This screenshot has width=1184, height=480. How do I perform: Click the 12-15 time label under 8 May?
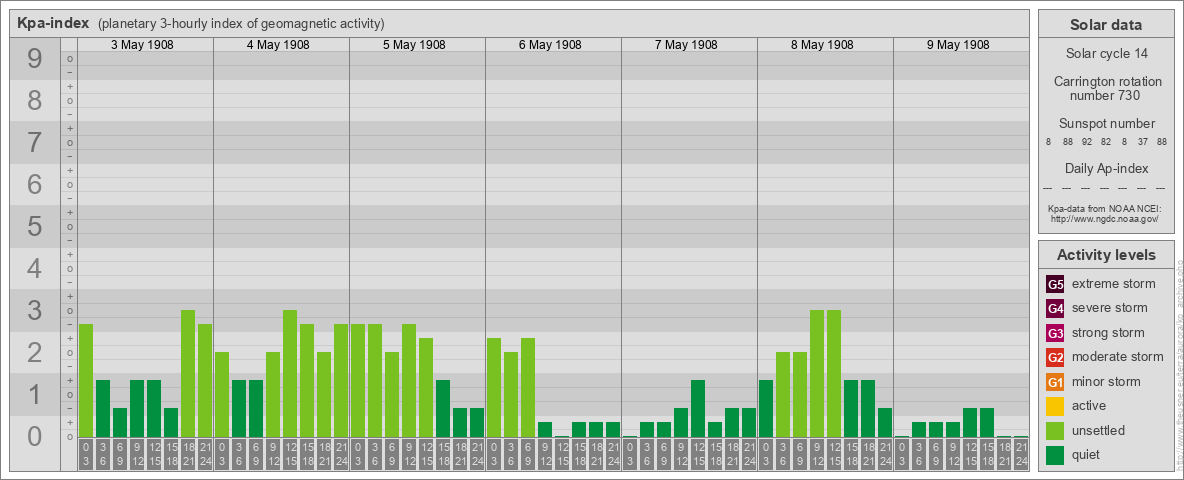[x=834, y=453]
